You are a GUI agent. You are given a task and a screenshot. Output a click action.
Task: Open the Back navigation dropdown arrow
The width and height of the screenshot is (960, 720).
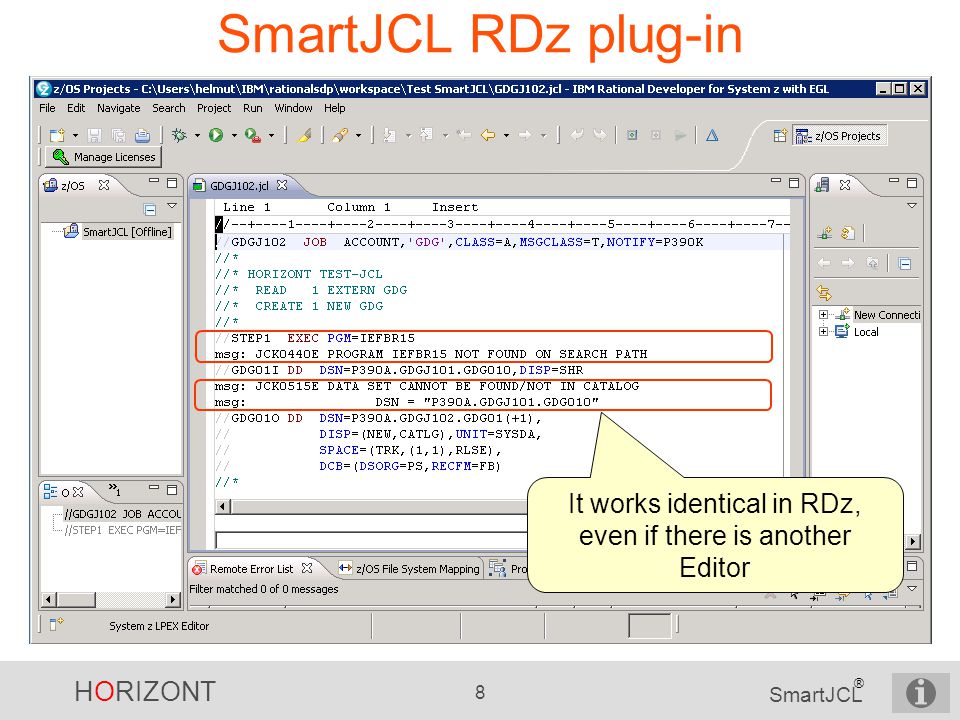506,135
